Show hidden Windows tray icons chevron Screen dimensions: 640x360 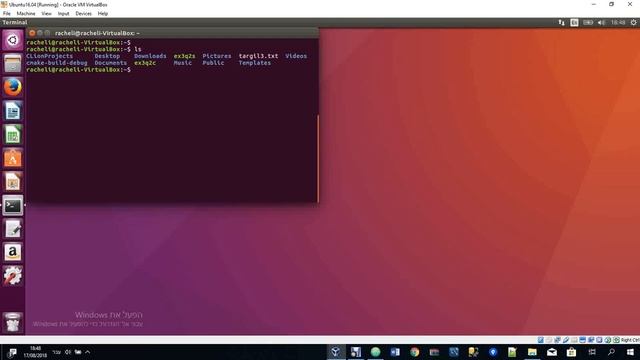coord(87,352)
